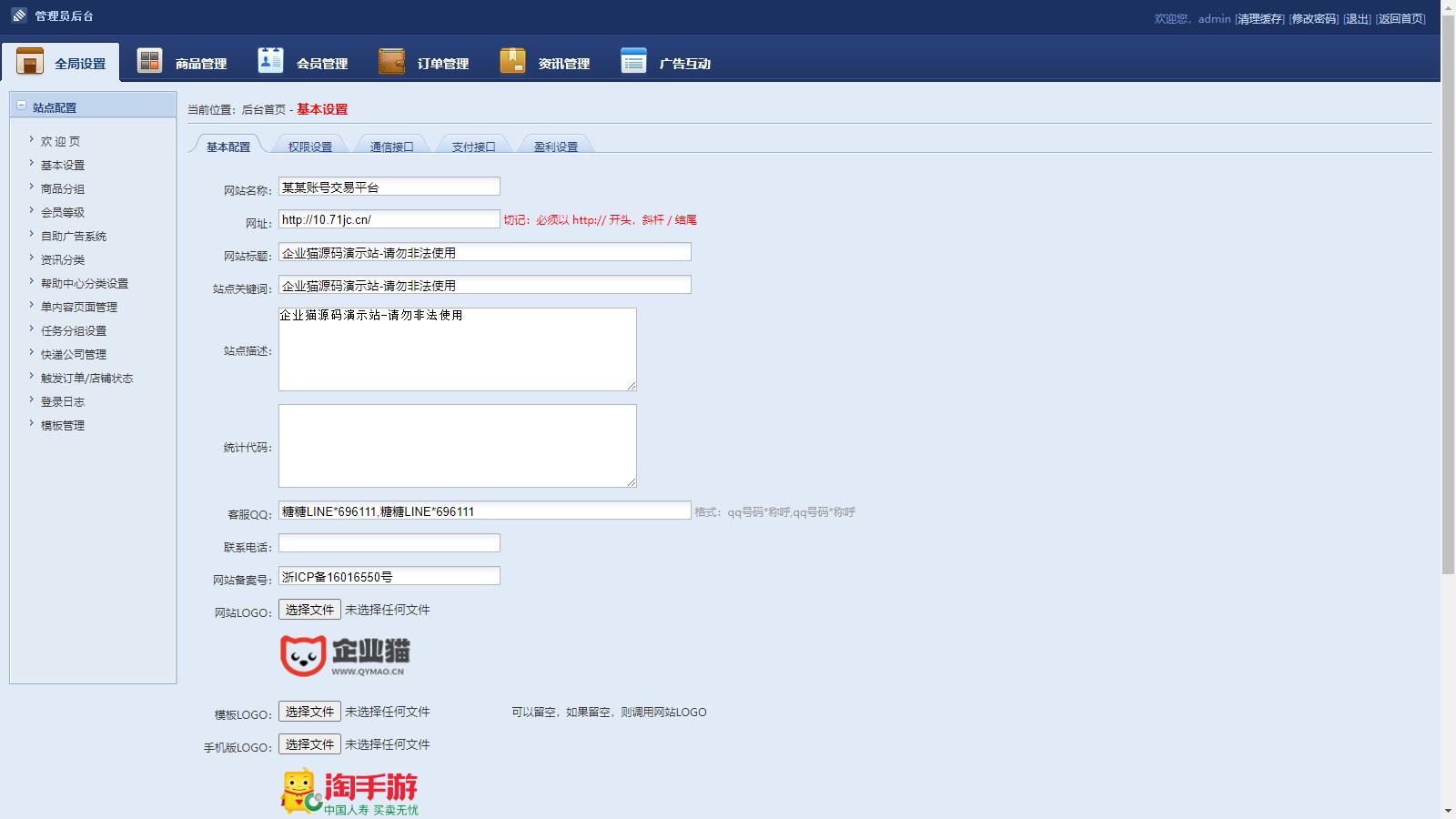Open the 商品管理 module icon

[x=148, y=58]
